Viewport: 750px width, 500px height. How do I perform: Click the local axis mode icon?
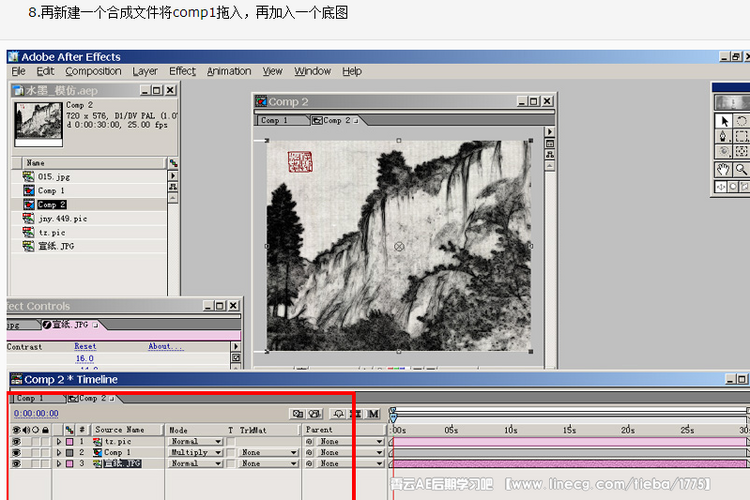[721, 187]
